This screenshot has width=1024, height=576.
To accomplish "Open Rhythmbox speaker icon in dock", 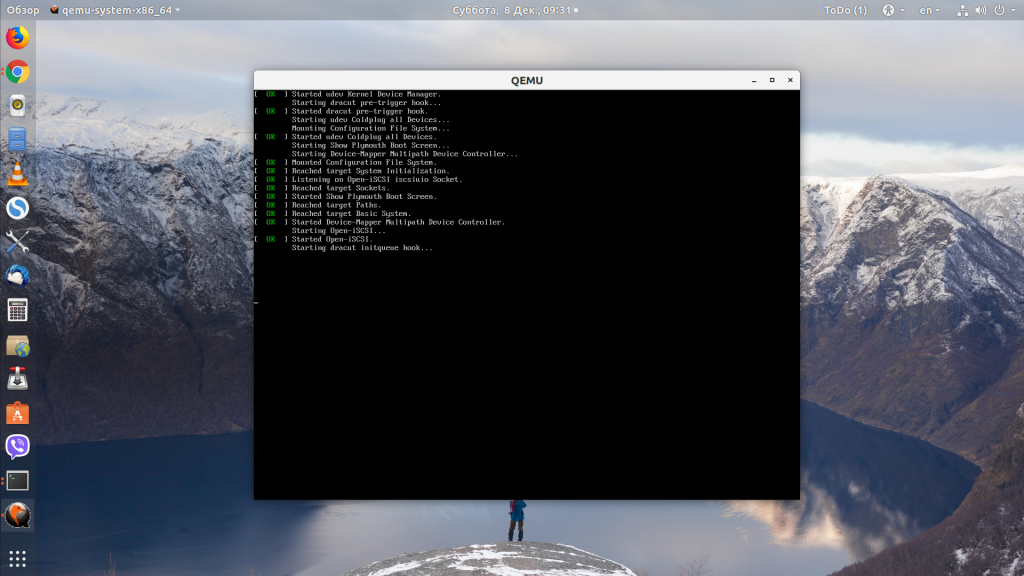I will pyautogui.click(x=18, y=106).
